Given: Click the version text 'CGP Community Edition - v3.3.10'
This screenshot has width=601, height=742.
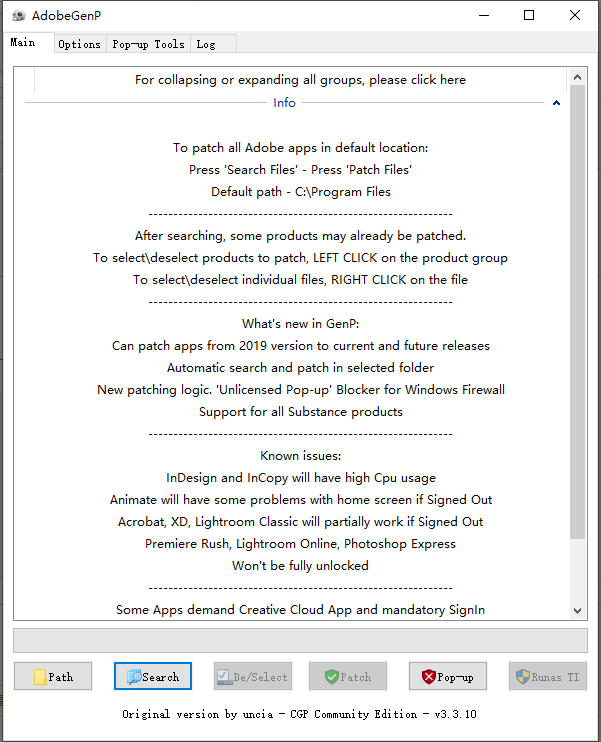Looking at the screenshot, I should [x=383, y=714].
